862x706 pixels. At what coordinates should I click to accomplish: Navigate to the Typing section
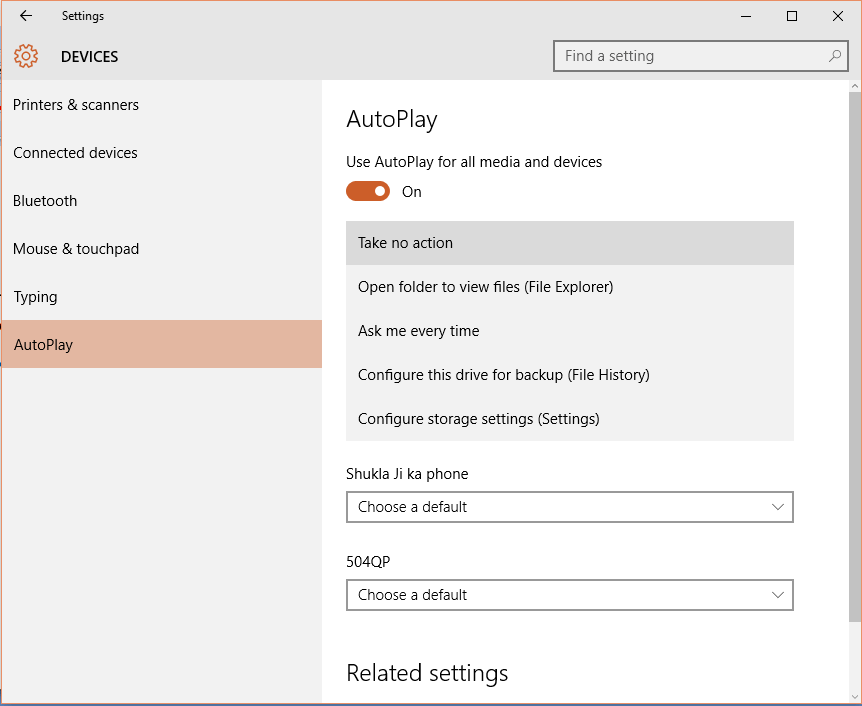pos(35,297)
